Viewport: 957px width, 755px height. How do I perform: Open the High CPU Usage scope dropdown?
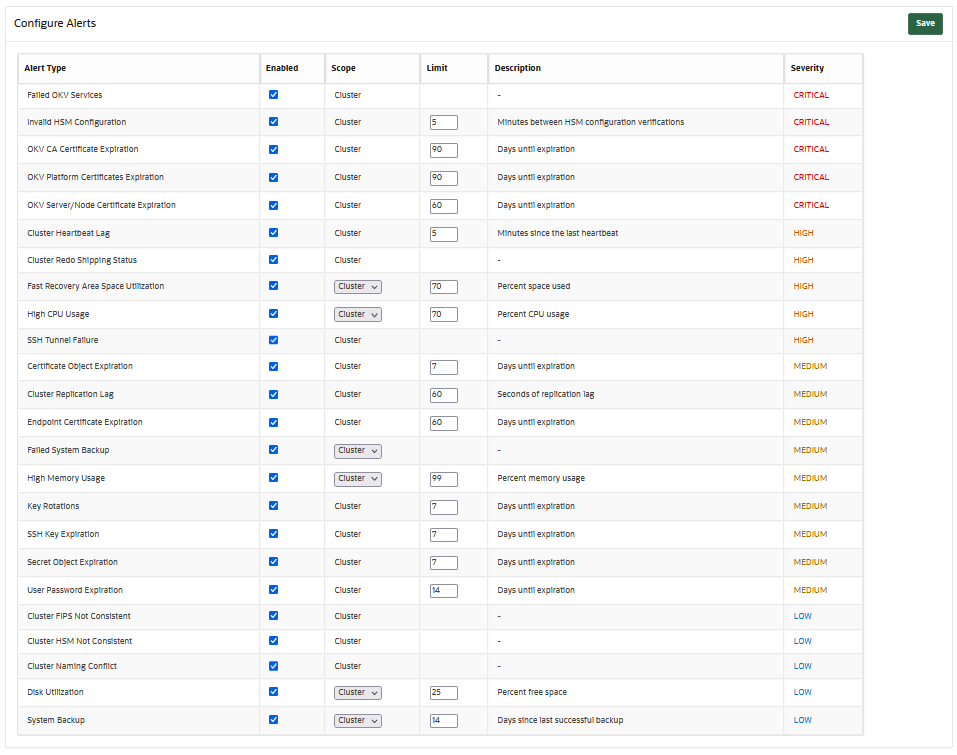pos(357,314)
